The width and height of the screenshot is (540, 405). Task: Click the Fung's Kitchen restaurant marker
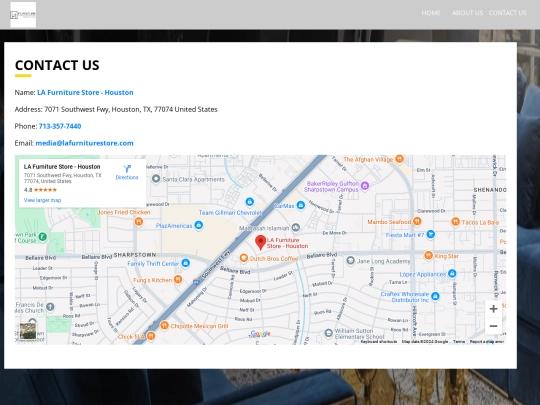coord(178,279)
